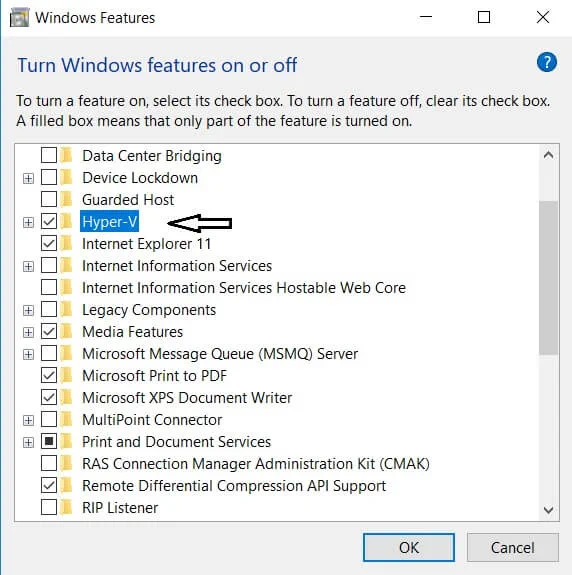Click the Device Lockdown folder icon
Screen dimensions: 572x575
click(66, 177)
